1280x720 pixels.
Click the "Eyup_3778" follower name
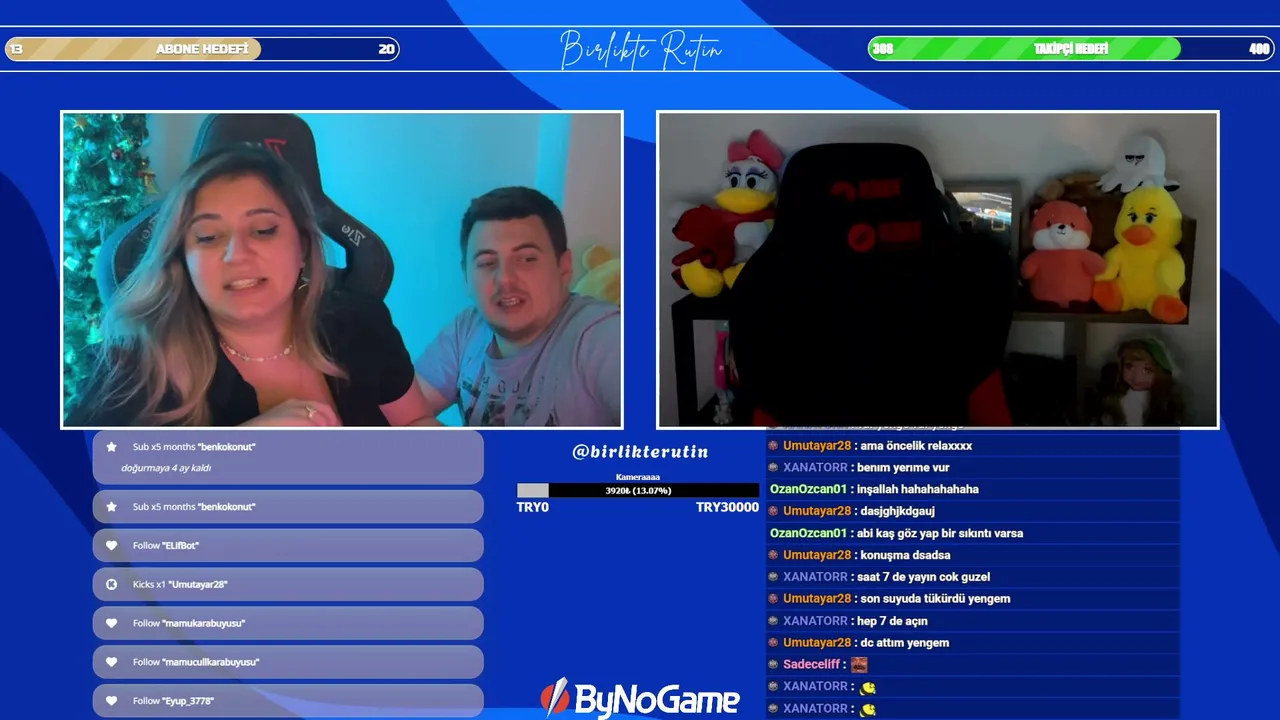(x=187, y=701)
